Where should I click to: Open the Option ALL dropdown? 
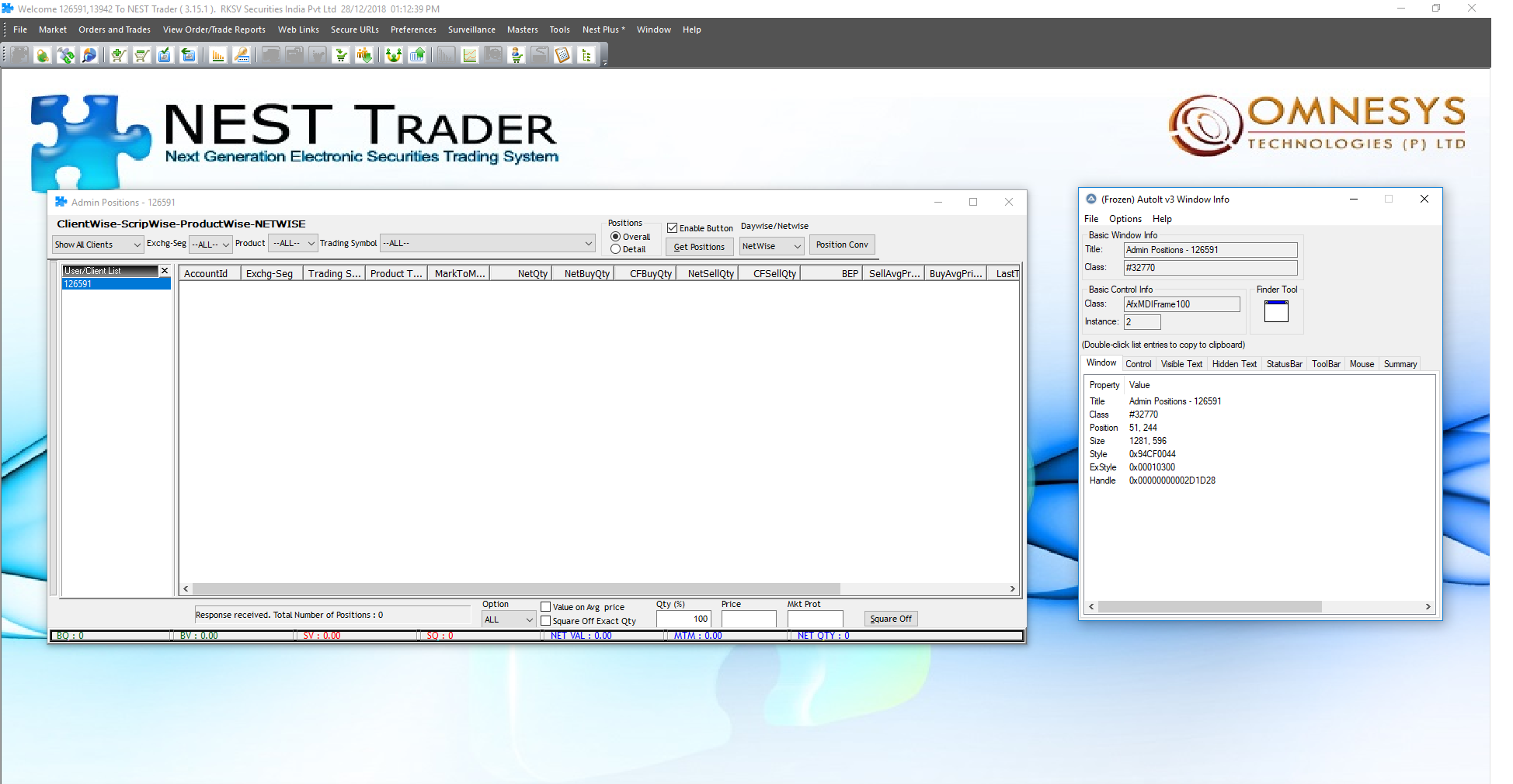click(509, 619)
